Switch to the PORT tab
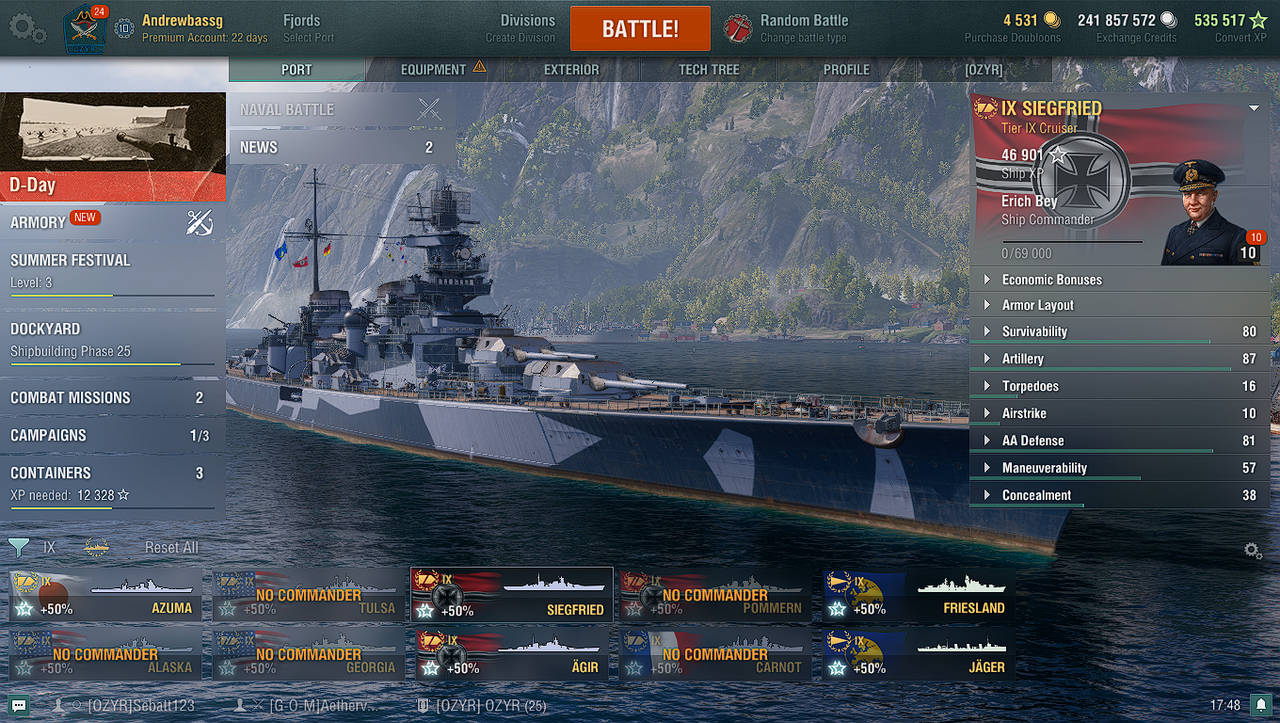Image resolution: width=1280 pixels, height=723 pixels. [x=297, y=69]
